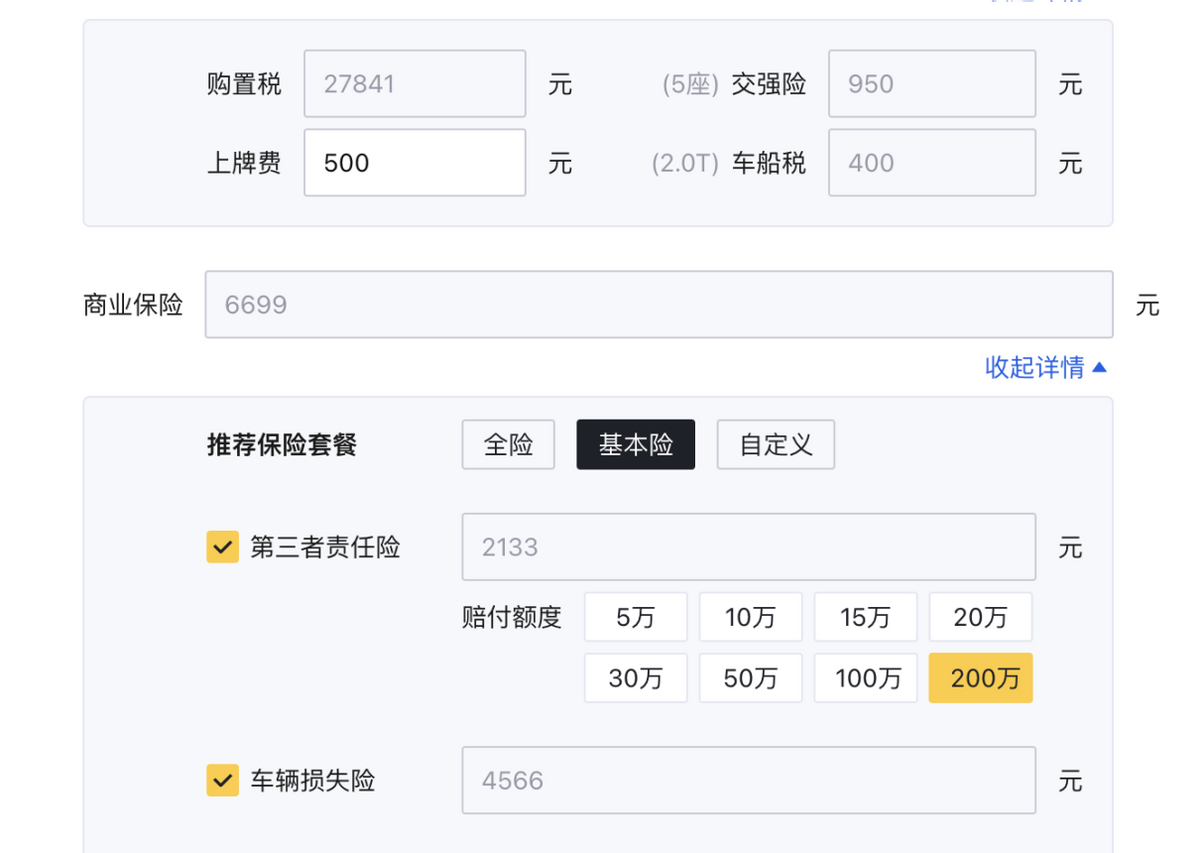1200x853 pixels.
Task: Set compensation amount to 30万
Action: (x=635, y=679)
